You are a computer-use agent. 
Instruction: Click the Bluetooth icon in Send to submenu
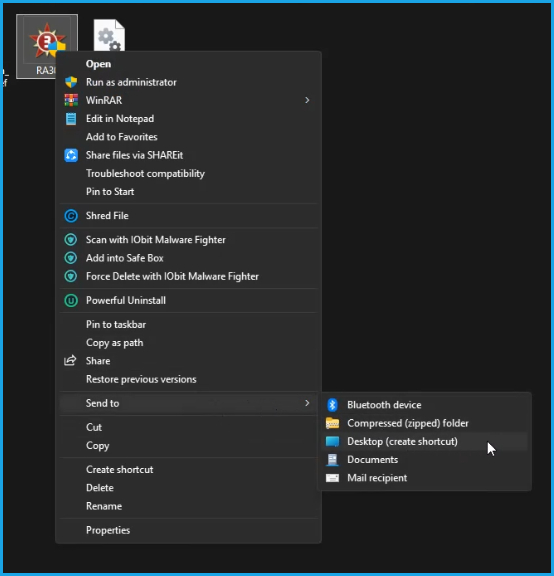(x=332, y=405)
